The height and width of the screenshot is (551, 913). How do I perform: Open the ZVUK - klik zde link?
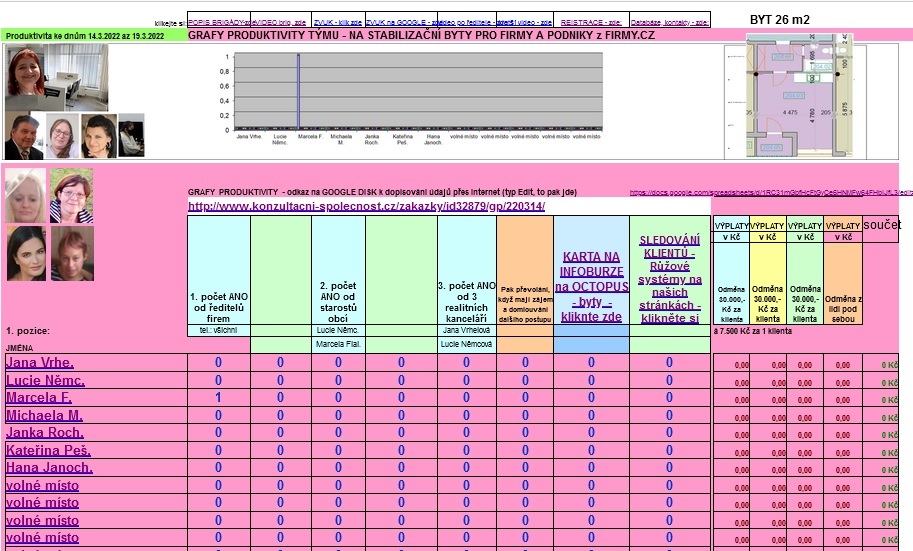pyautogui.click(x=338, y=22)
